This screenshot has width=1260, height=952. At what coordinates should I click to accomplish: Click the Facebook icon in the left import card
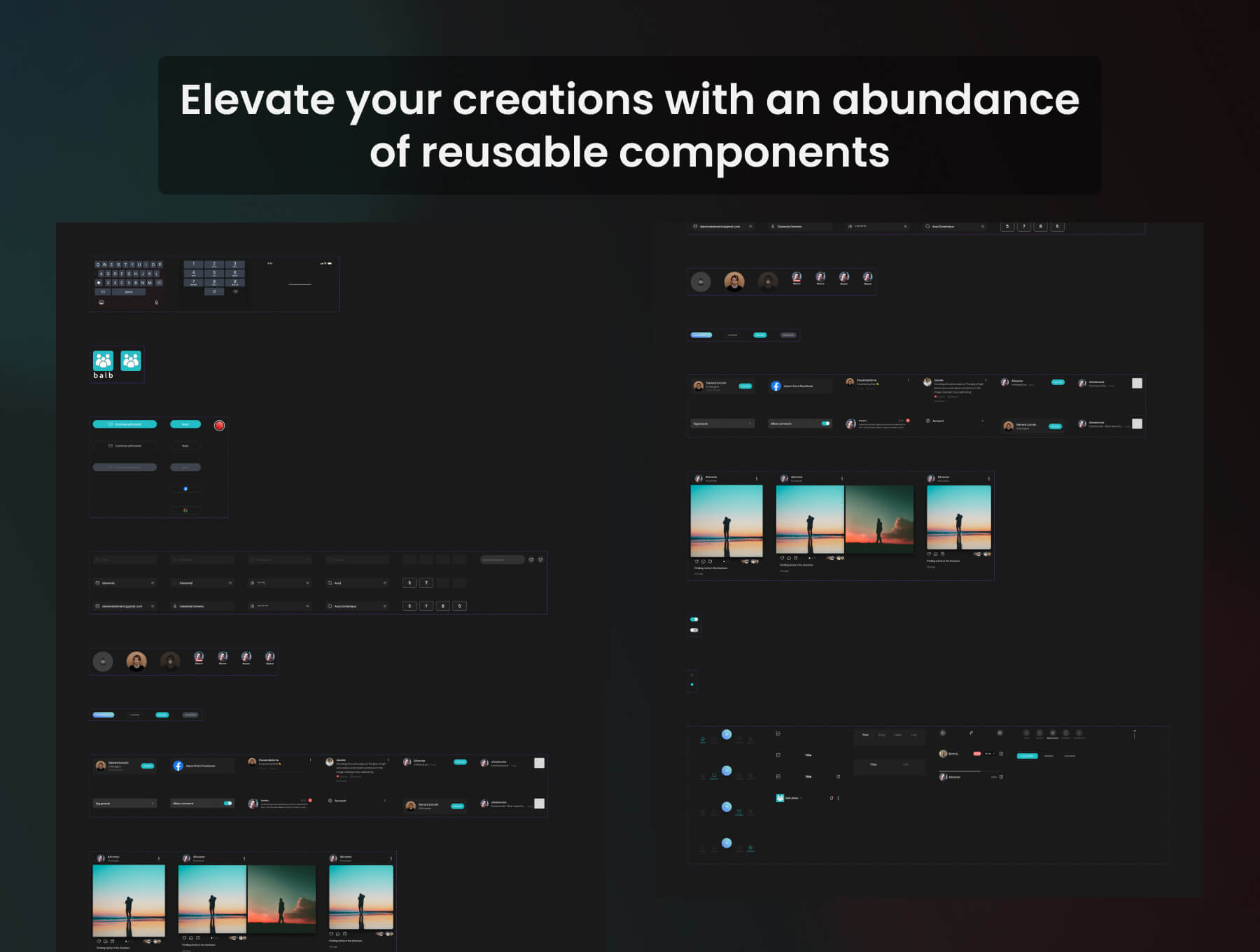tap(178, 766)
